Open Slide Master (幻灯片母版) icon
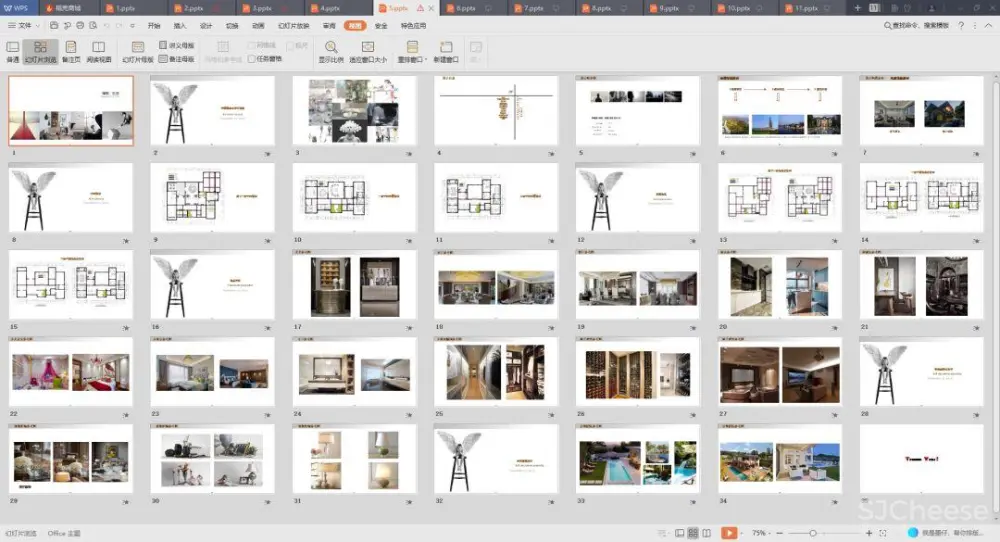The height and width of the screenshot is (542, 1000). click(x=138, y=49)
